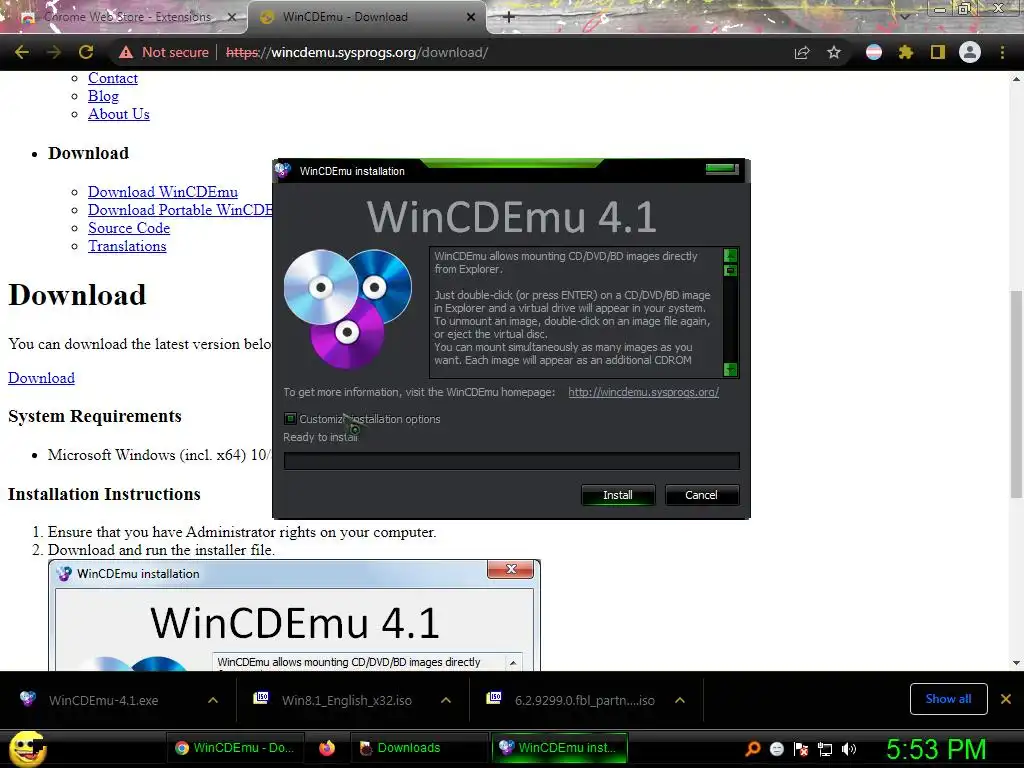Expand 6.2.9299.0.fbl_partn iso options arrow
The width and height of the screenshot is (1024, 768).
pyautogui.click(x=680, y=699)
